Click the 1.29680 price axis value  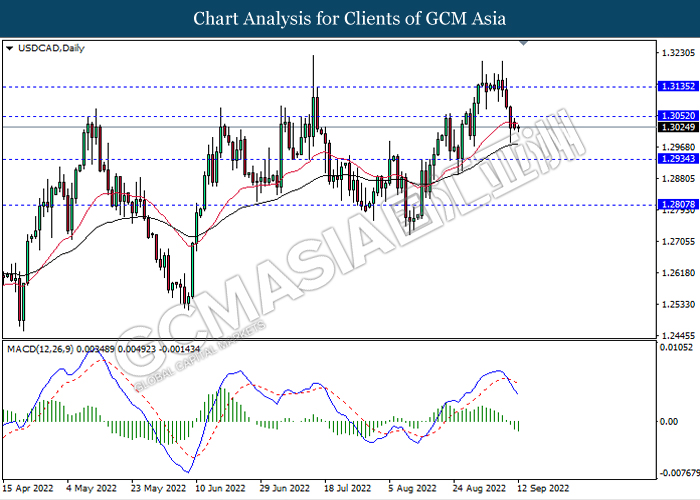click(x=678, y=147)
